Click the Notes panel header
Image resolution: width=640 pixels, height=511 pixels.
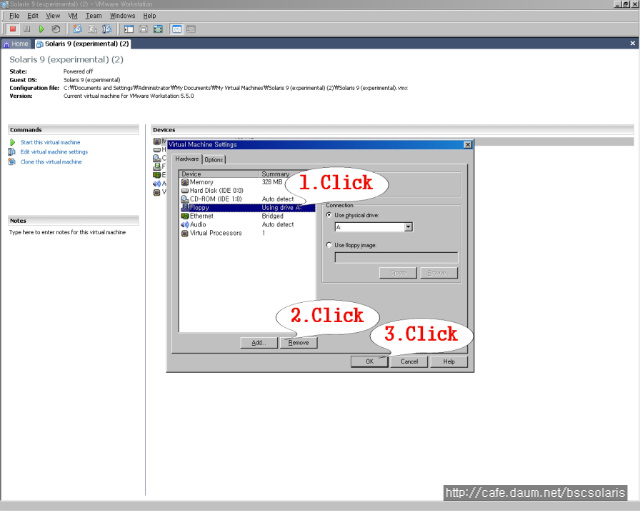73,220
